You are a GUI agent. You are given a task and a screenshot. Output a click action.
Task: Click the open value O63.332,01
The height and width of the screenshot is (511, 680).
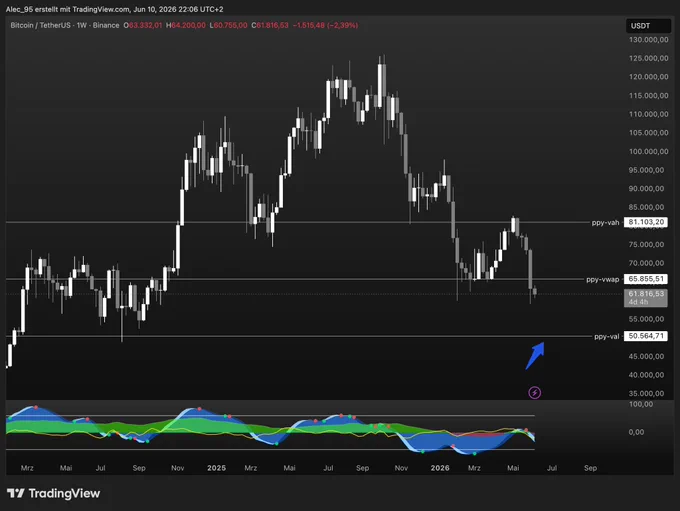[143, 25]
